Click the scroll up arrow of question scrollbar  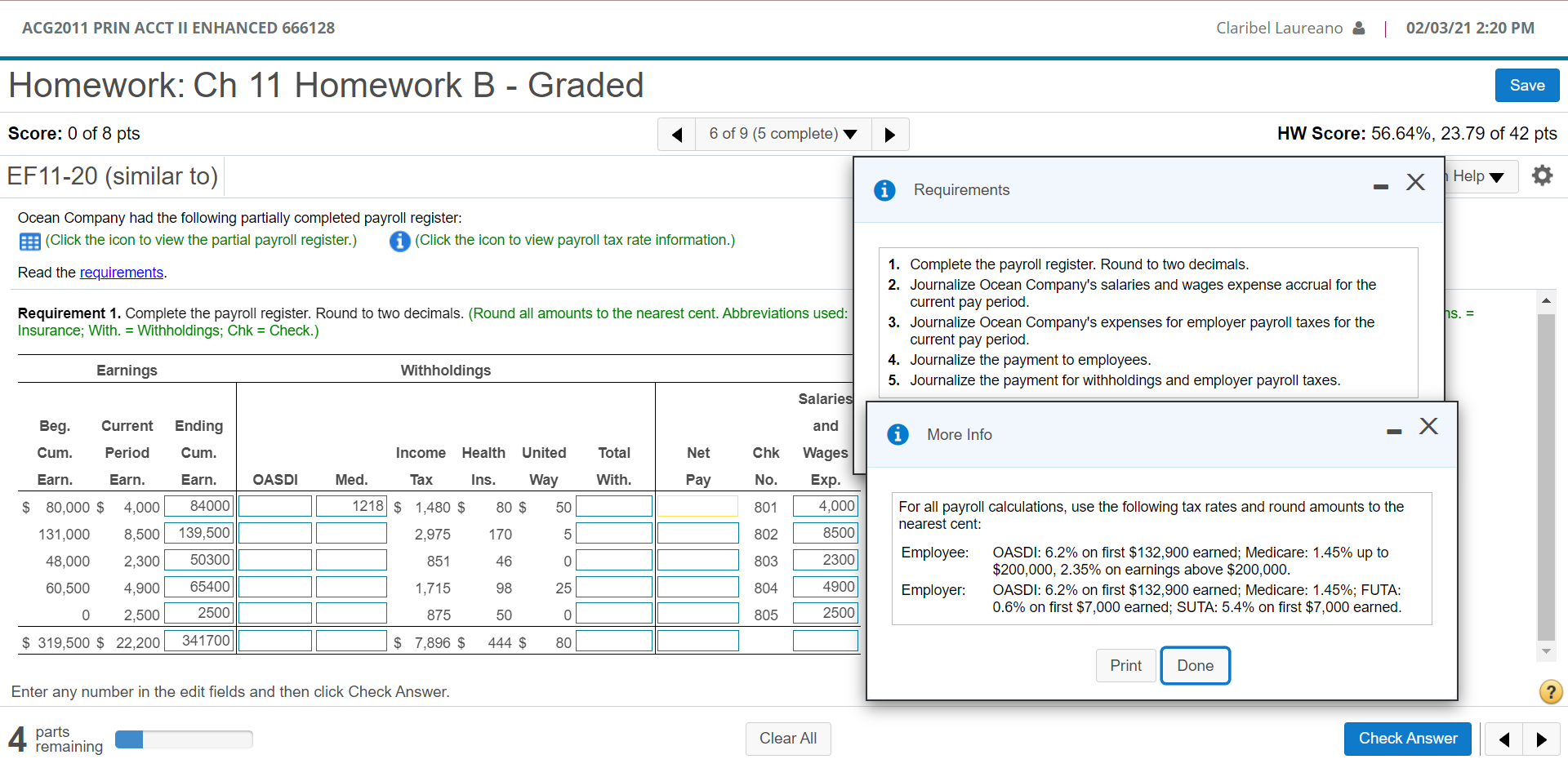click(1546, 300)
